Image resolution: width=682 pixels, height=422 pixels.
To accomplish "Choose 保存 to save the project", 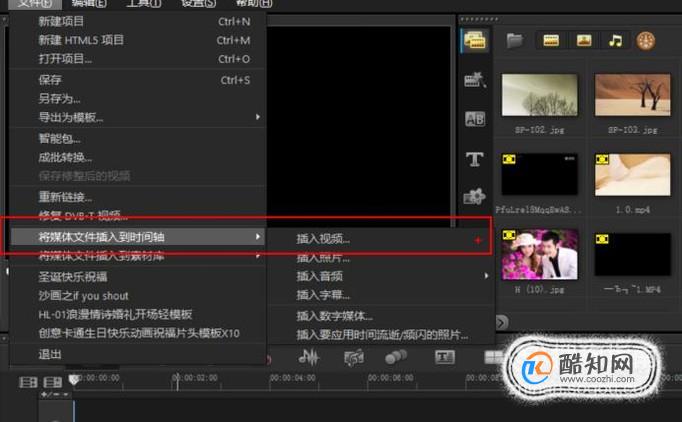I will 138,80.
